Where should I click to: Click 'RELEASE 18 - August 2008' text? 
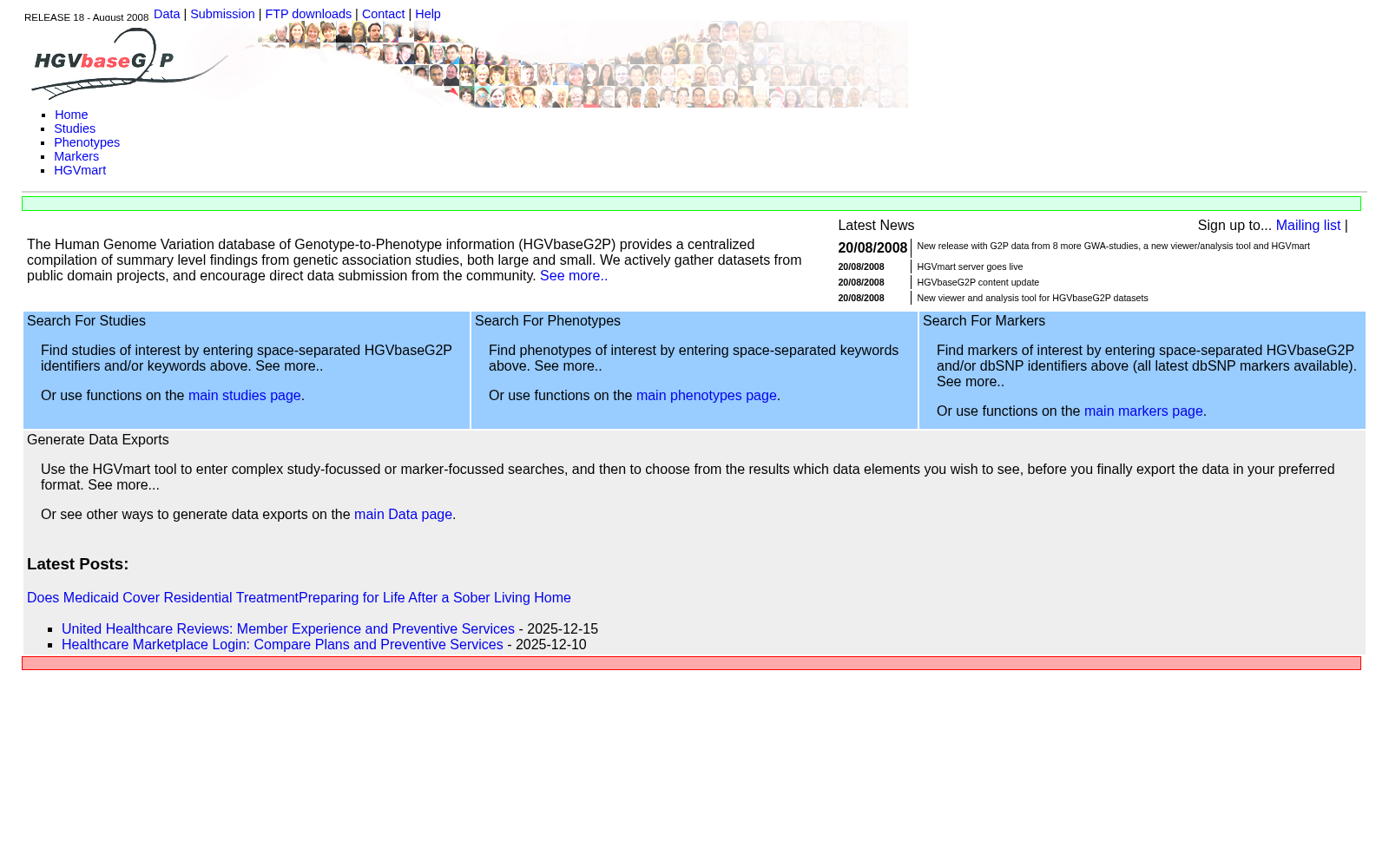pyautogui.click(x=86, y=17)
